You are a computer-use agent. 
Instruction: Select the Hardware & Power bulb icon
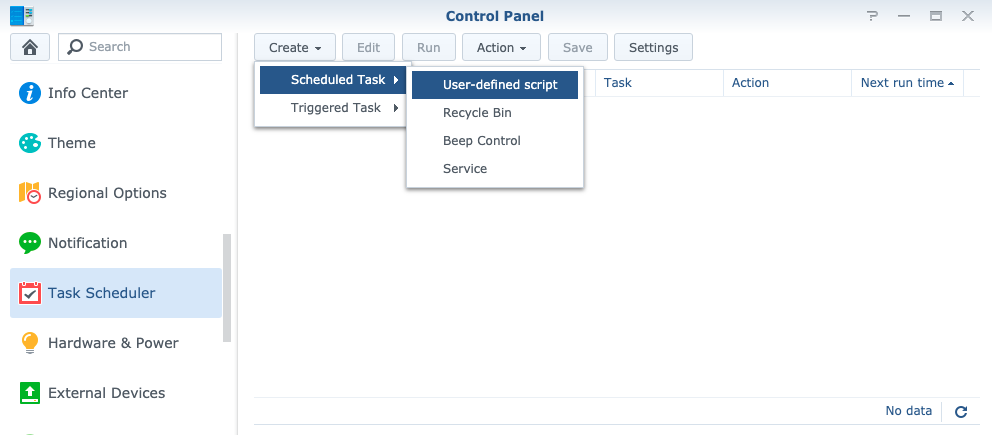tap(30, 343)
